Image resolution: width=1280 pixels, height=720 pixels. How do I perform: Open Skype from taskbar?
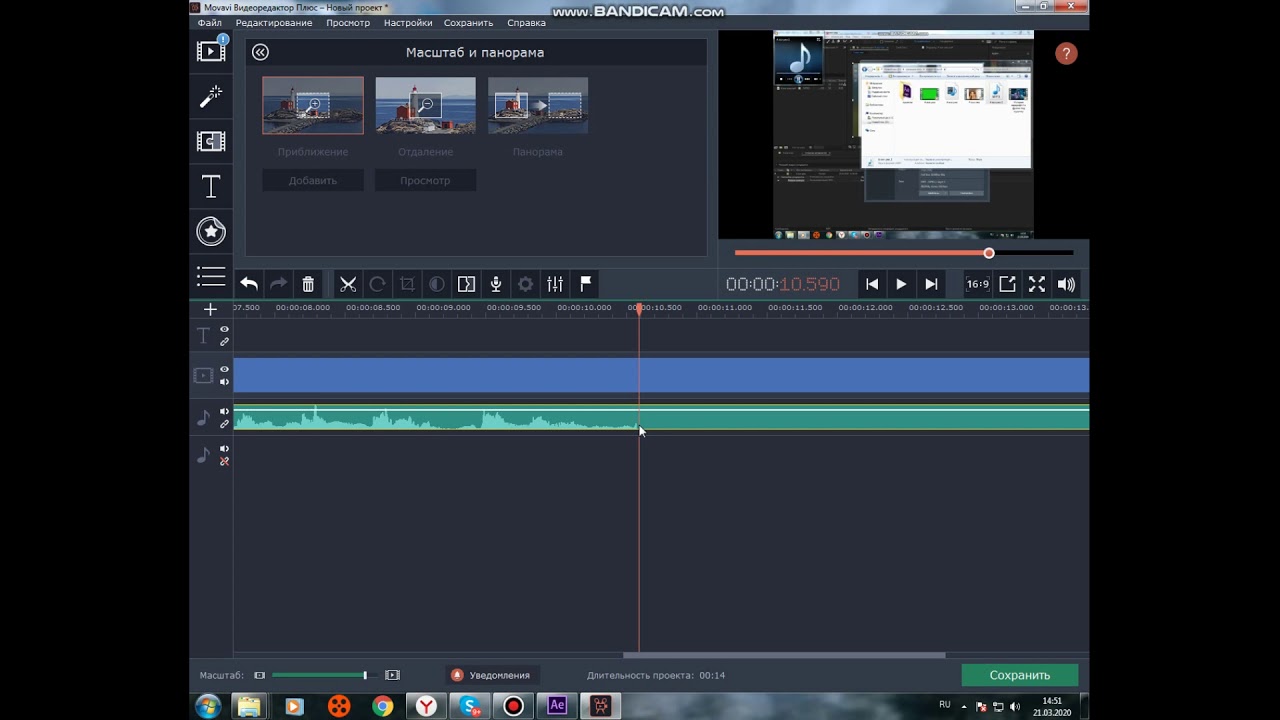(x=470, y=706)
